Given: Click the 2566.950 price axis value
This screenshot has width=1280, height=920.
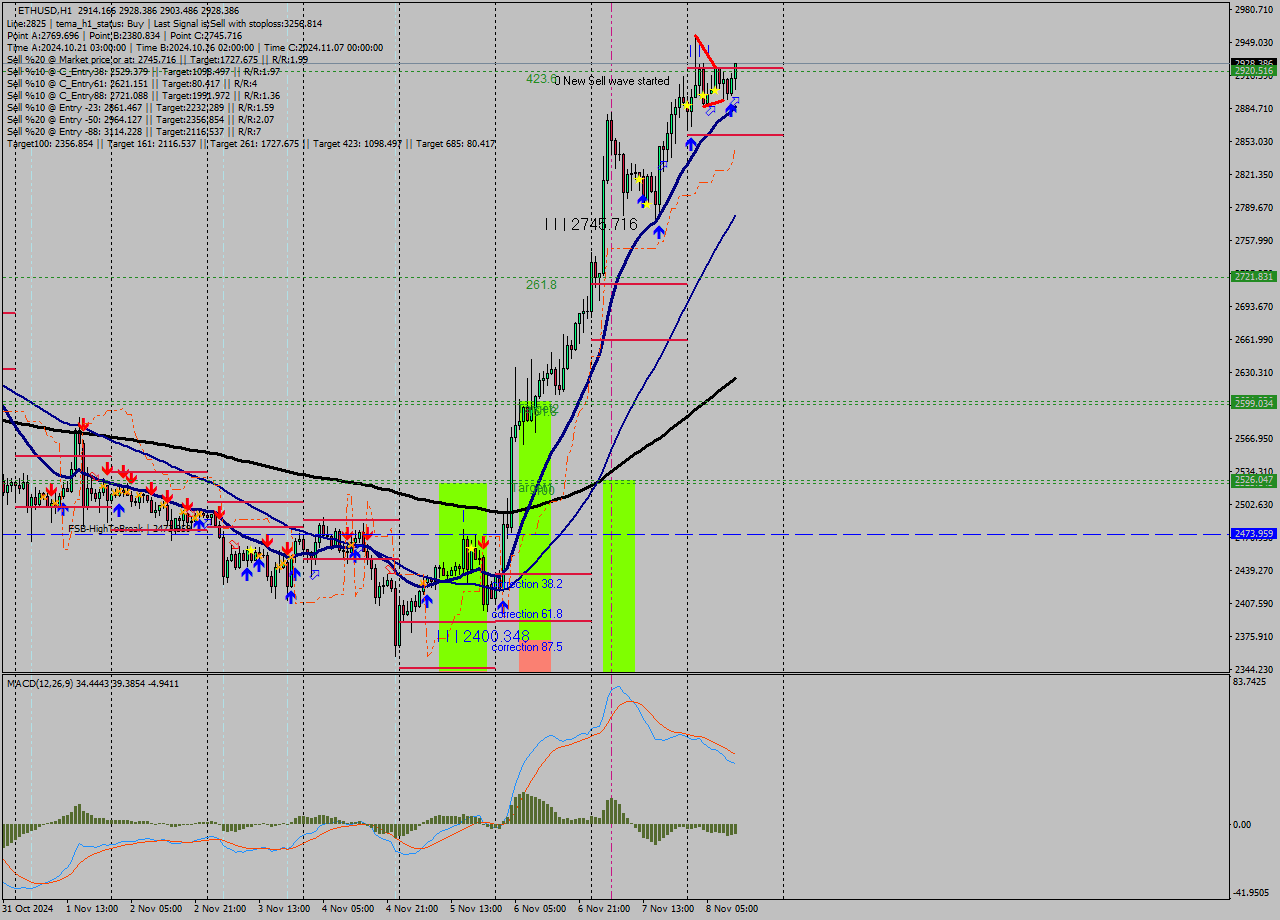Looking at the screenshot, I should 1254,438.
